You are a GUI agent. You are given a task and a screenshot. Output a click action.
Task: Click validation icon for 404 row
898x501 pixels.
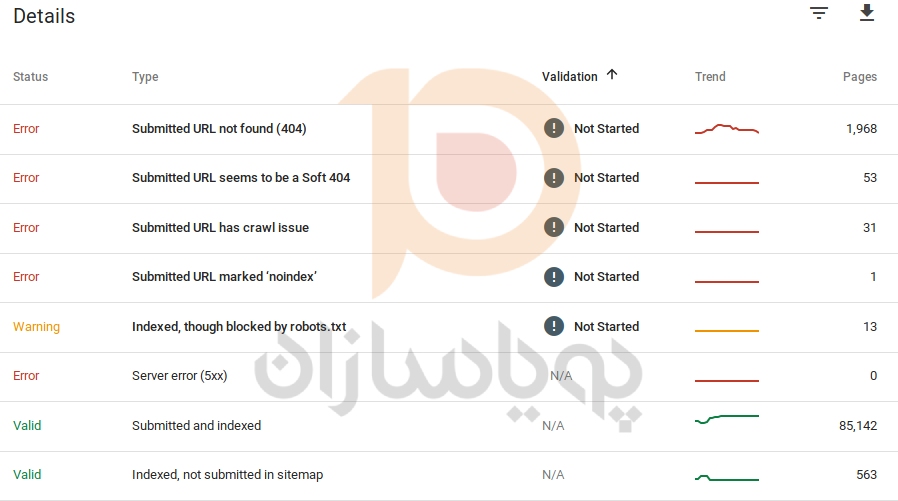(x=554, y=128)
